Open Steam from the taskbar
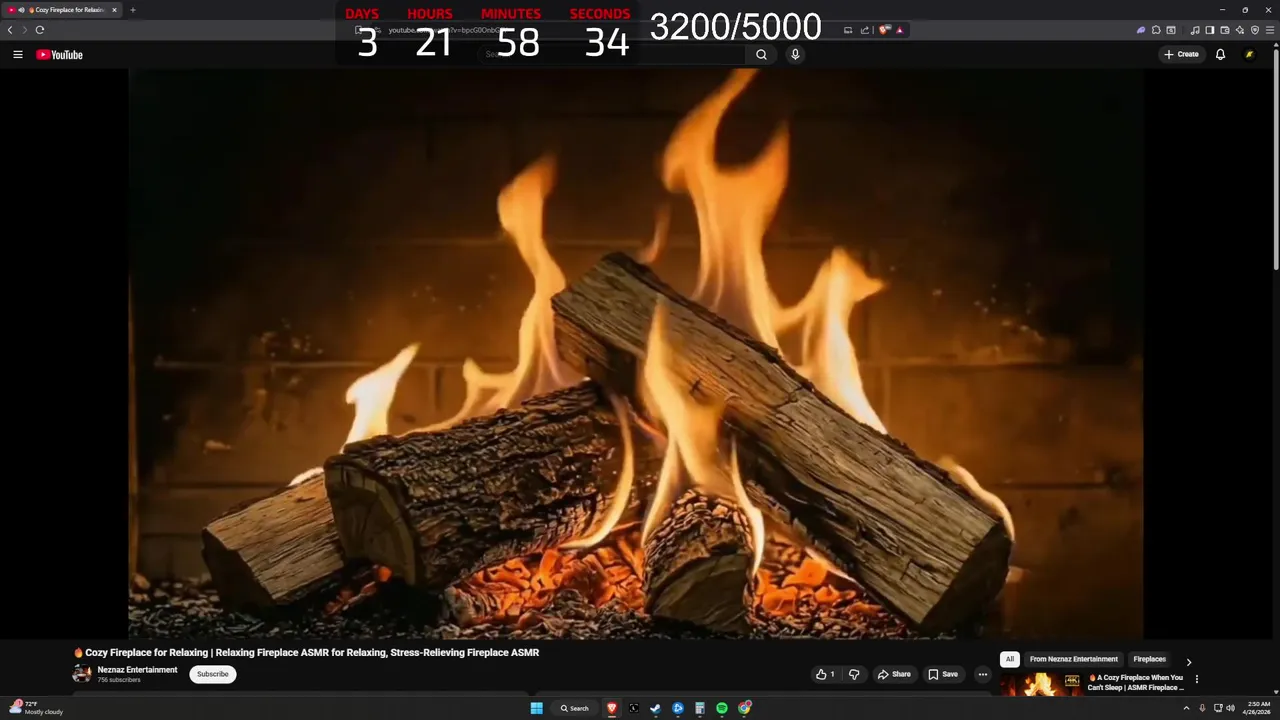The width and height of the screenshot is (1280, 720). (656, 708)
